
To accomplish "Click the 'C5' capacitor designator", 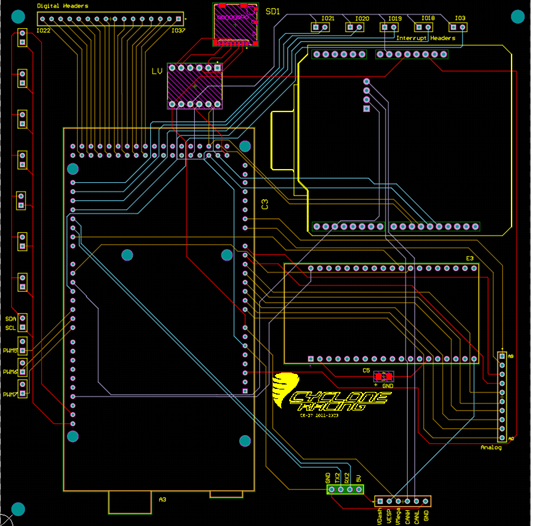I will tap(366, 371).
